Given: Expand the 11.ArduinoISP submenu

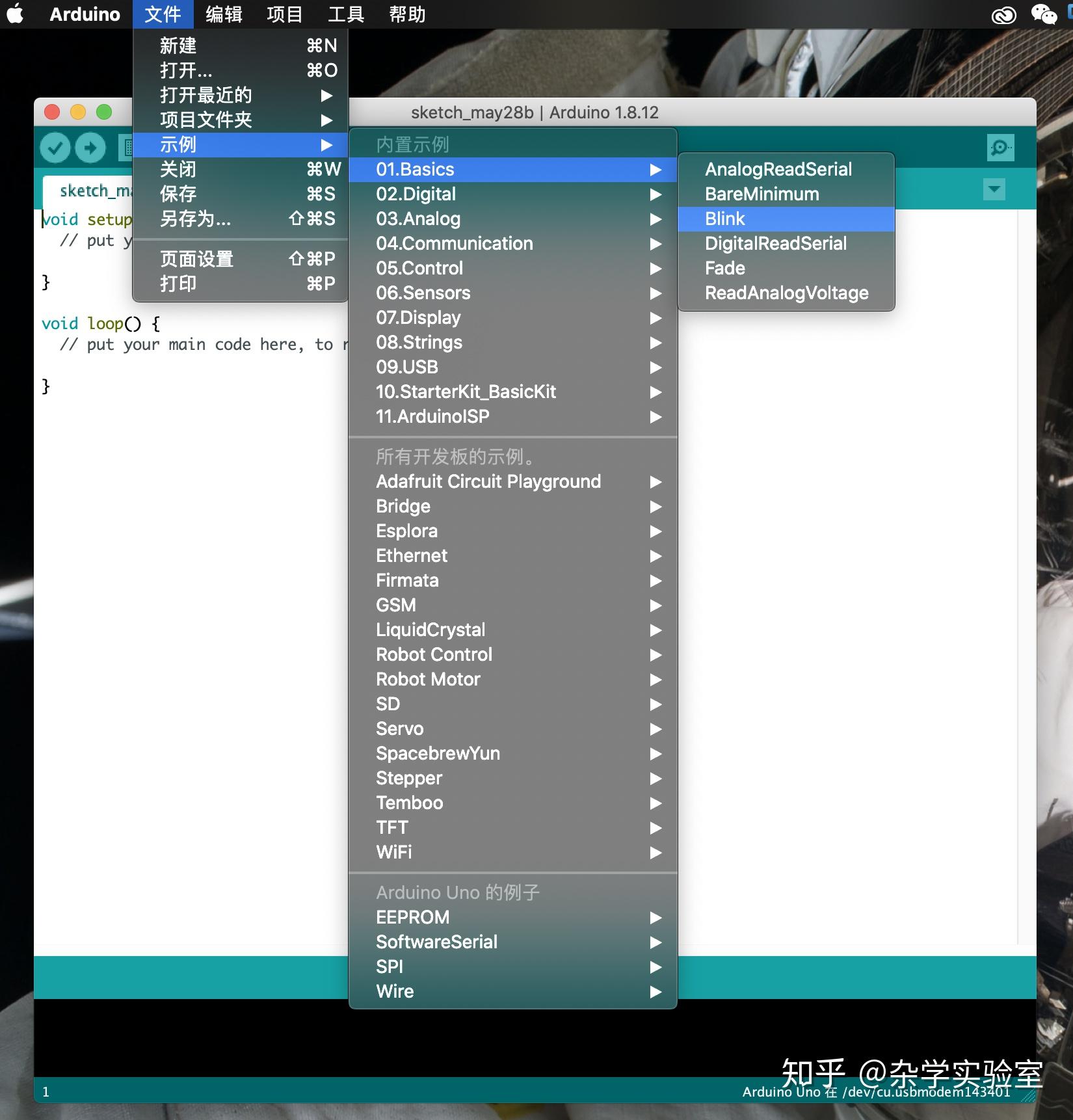Looking at the screenshot, I should 513,416.
